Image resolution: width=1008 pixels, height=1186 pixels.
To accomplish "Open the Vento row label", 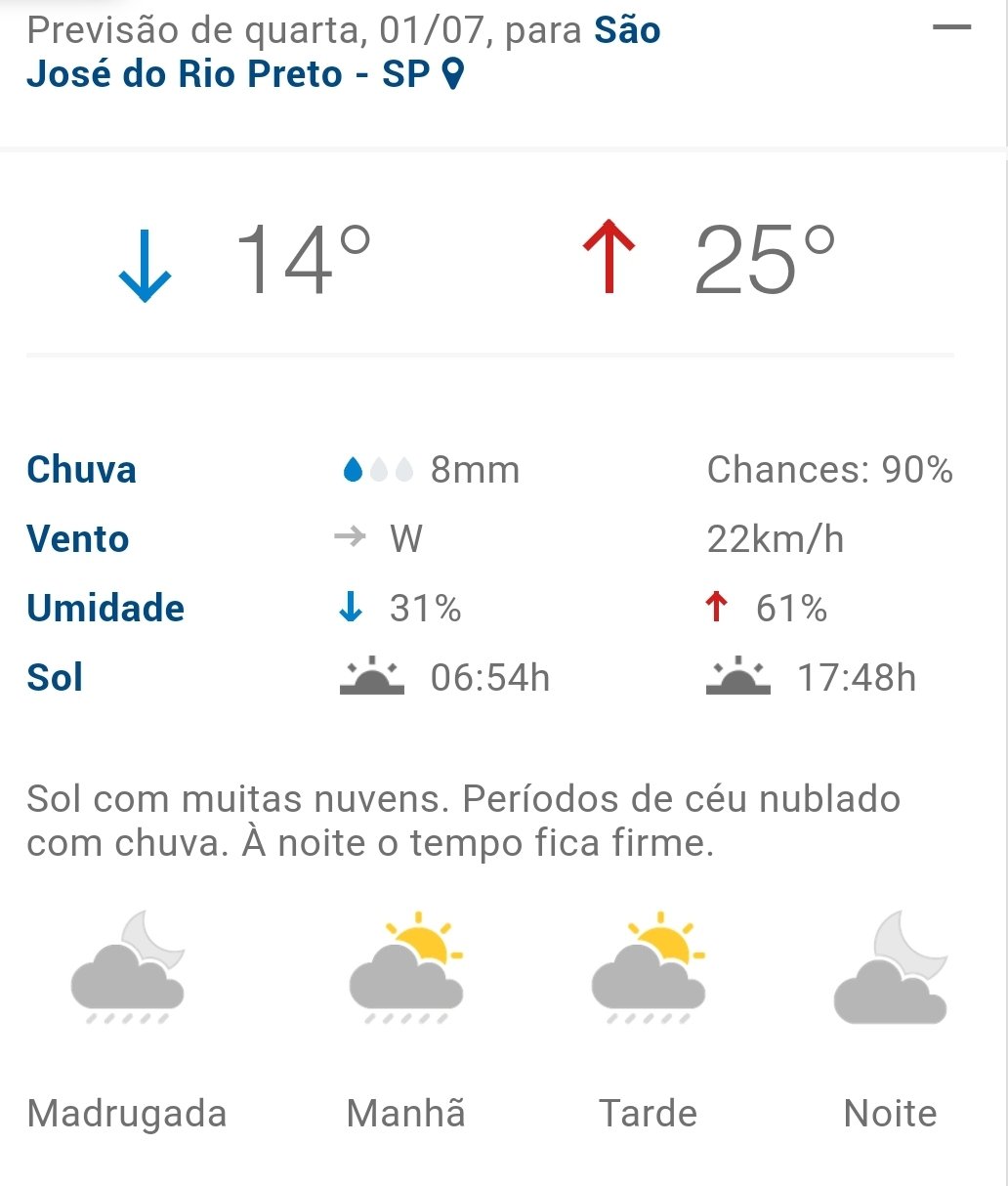I will pos(77,539).
